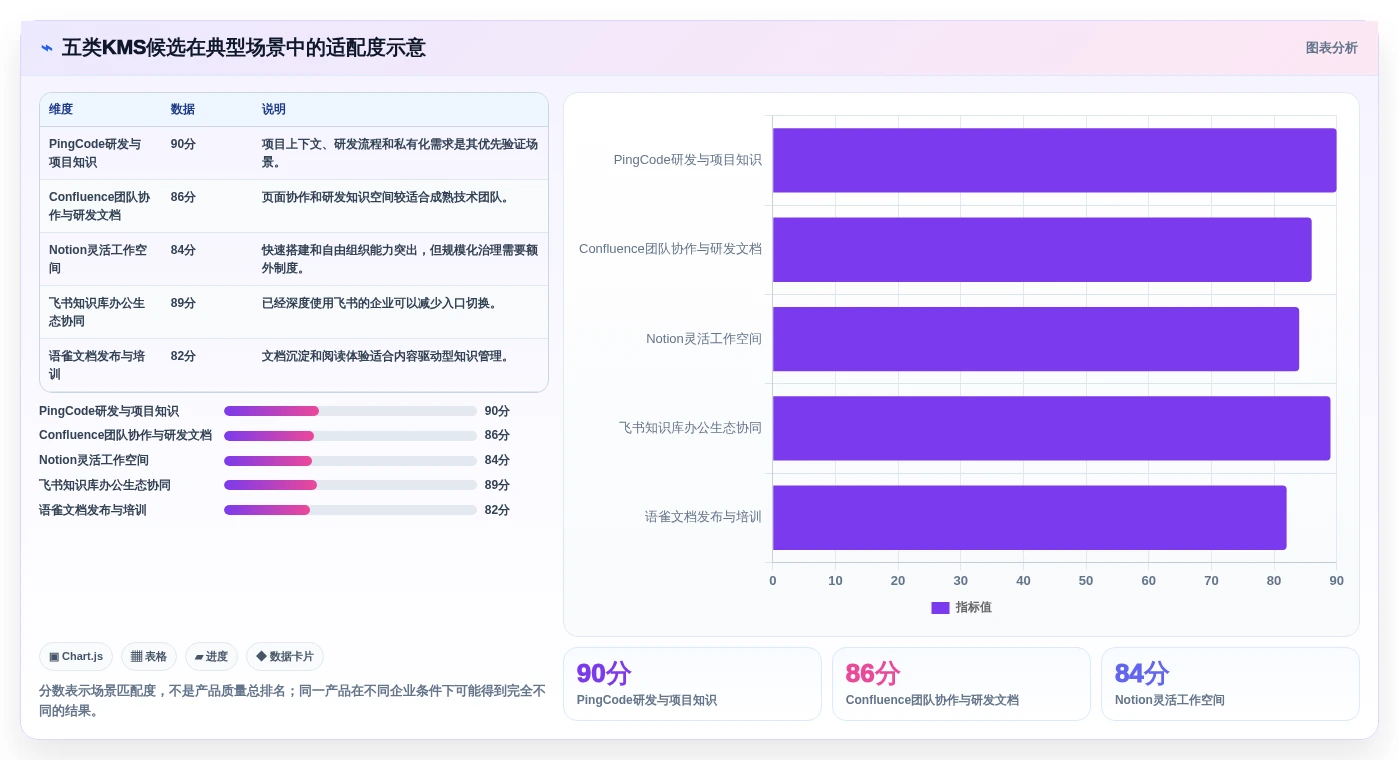Screen dimensions: 1399x760
Task: Click the 图表分析 label in header
Action: (x=1331, y=48)
